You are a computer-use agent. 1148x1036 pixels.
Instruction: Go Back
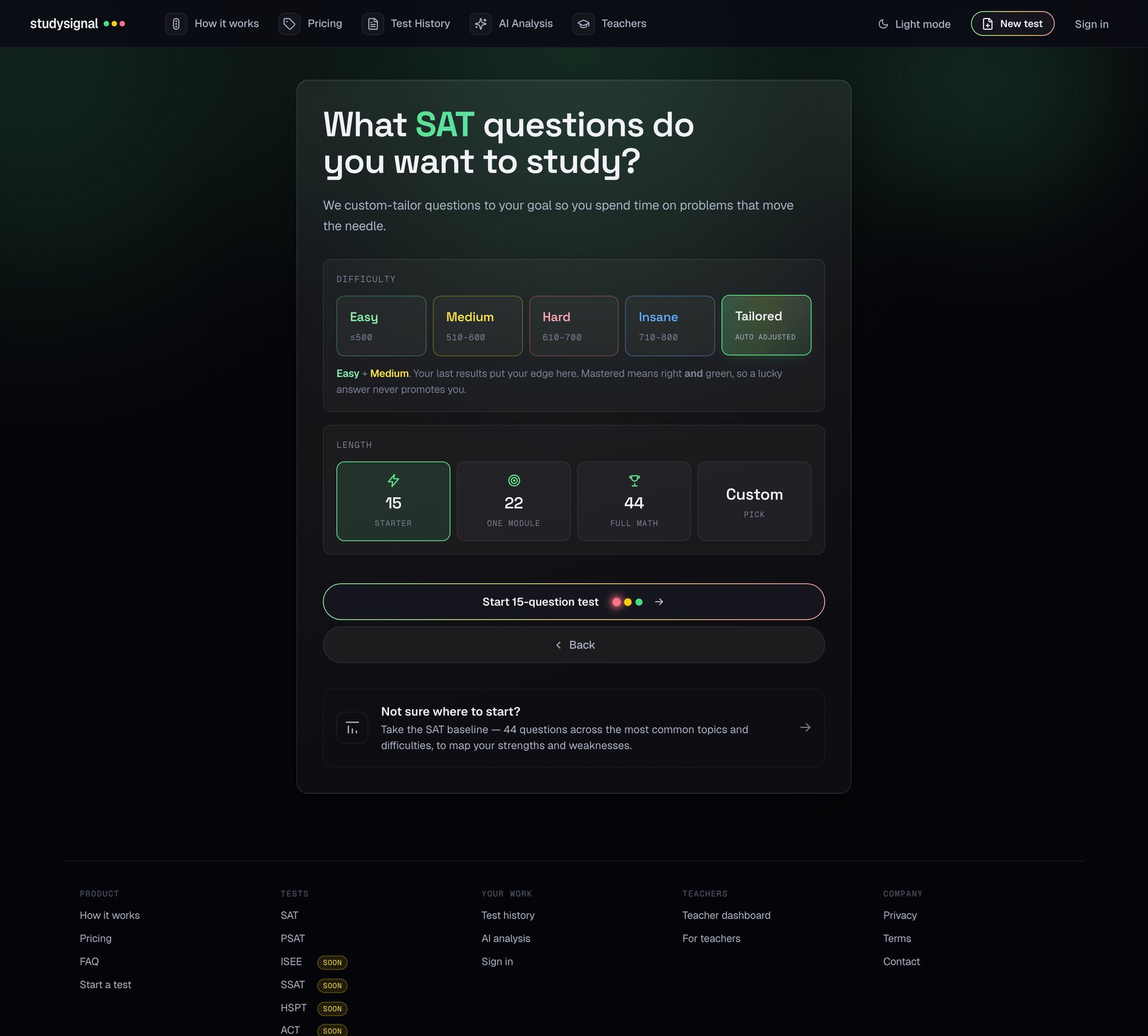(574, 645)
